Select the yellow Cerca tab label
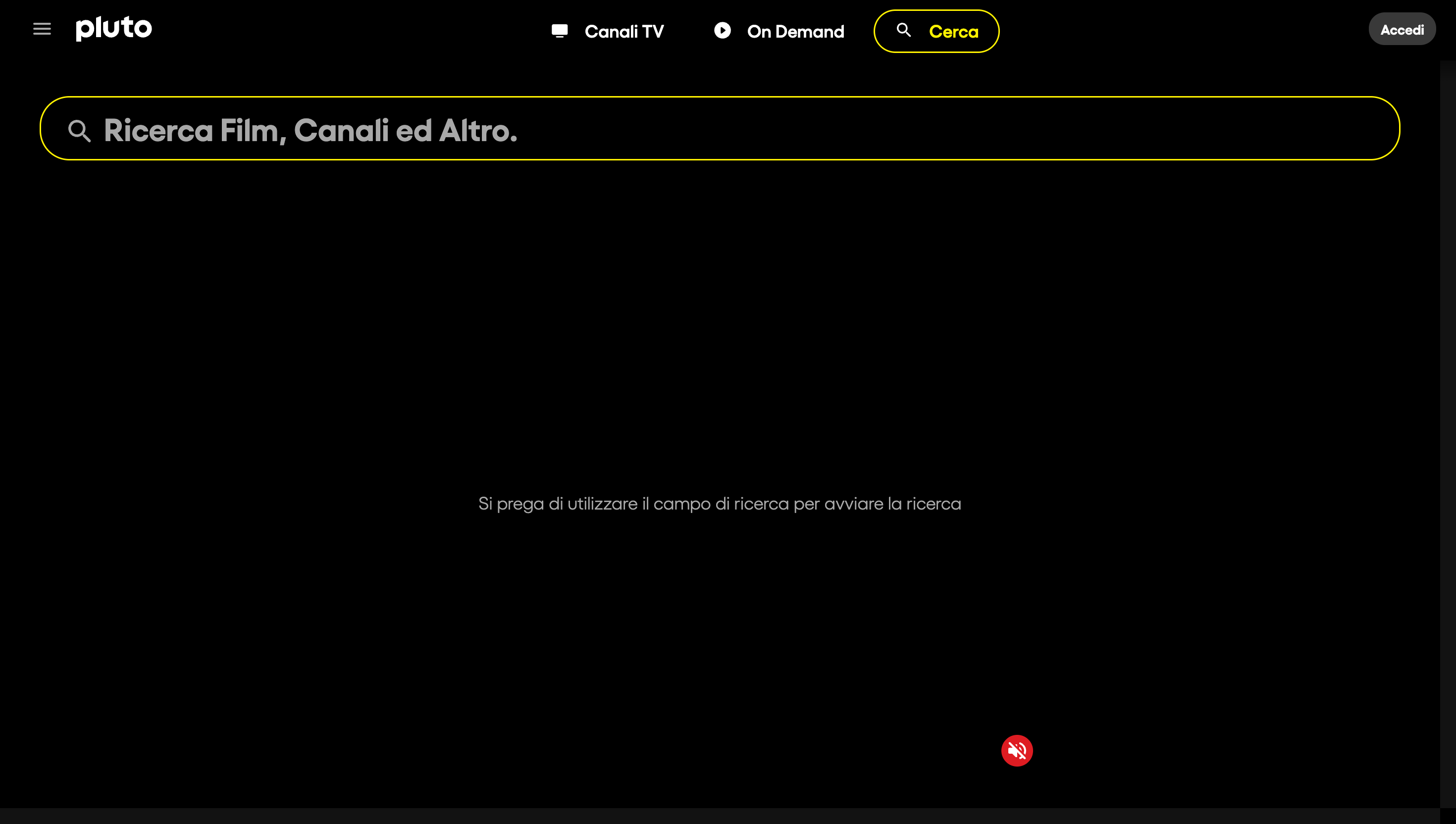Screen dimensions: 1456x824 tap(953, 32)
